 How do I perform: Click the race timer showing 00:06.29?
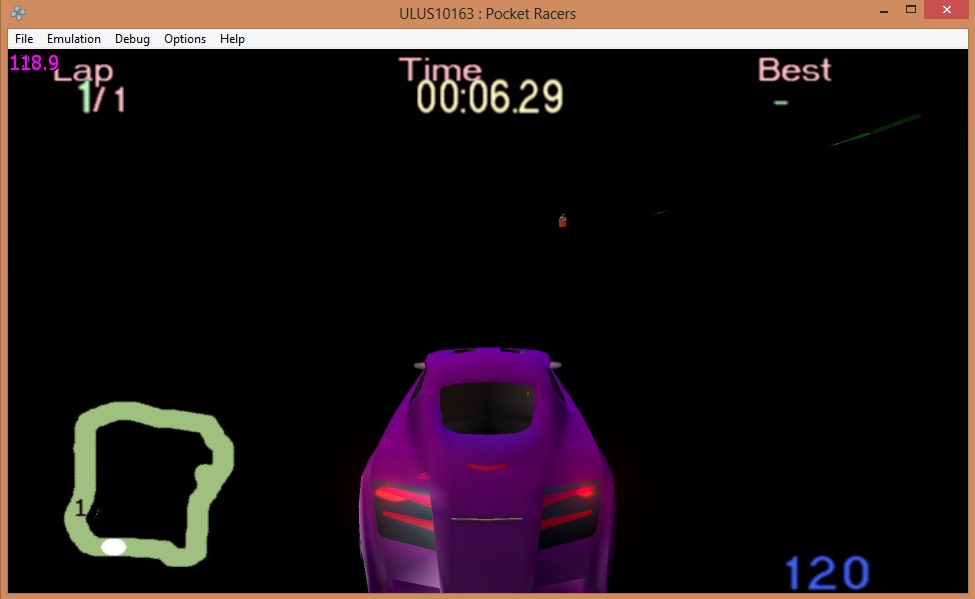pyautogui.click(x=489, y=97)
